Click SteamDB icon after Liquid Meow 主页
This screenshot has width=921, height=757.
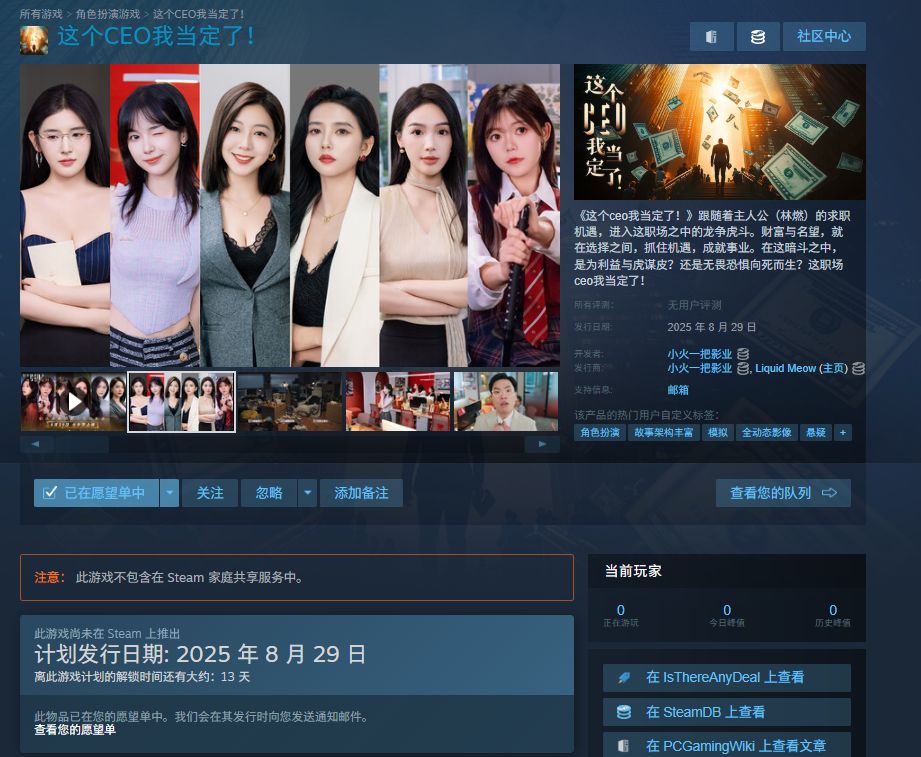tap(858, 368)
